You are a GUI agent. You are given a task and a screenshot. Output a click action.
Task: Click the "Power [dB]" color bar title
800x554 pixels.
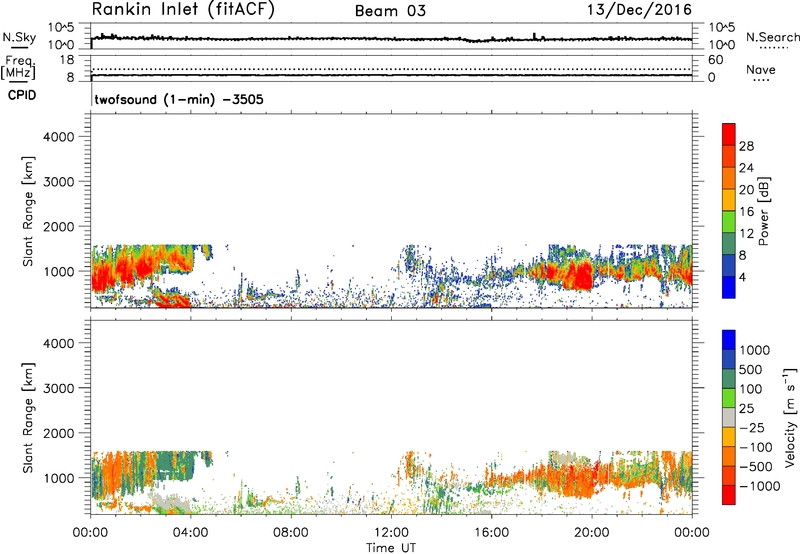coord(763,211)
